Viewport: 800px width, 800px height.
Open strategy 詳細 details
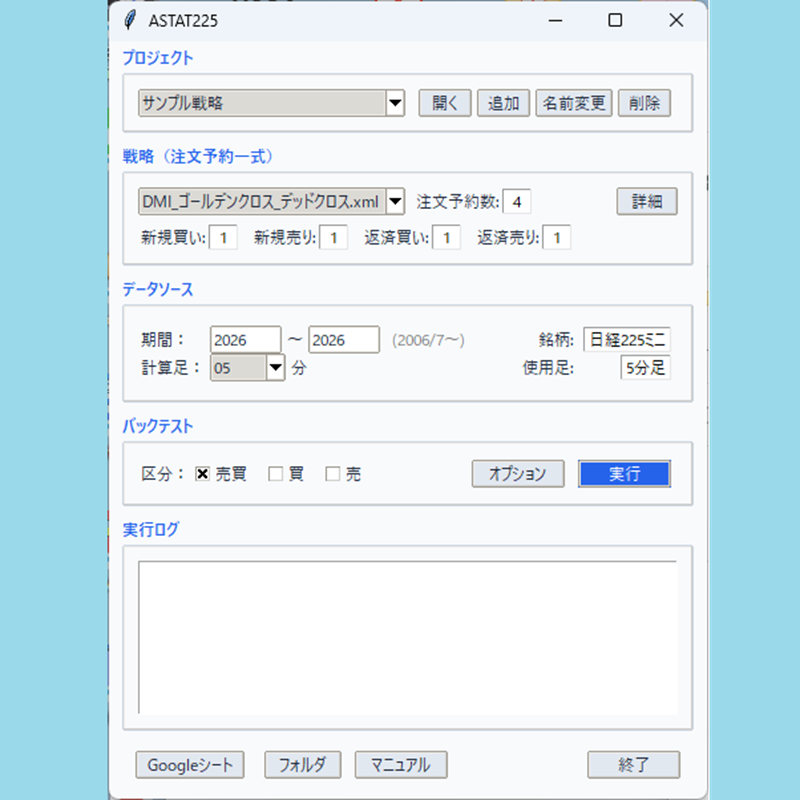click(646, 201)
